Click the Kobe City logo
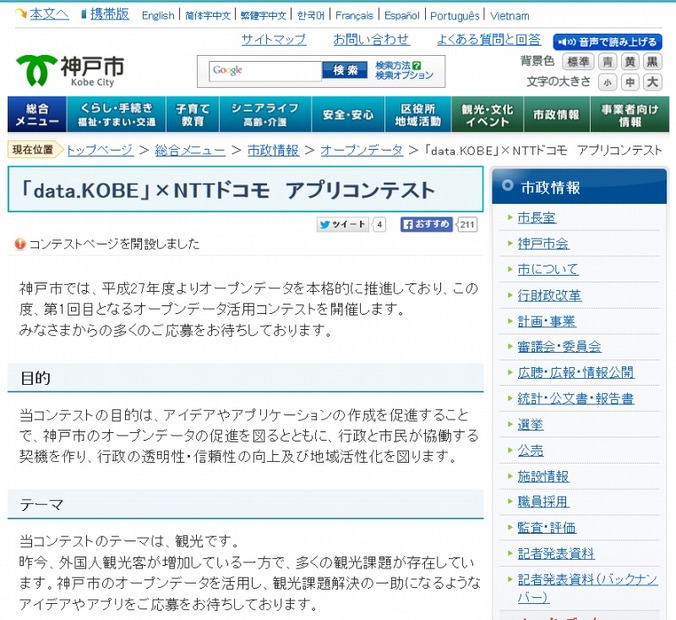676x620 pixels. (x=70, y=71)
